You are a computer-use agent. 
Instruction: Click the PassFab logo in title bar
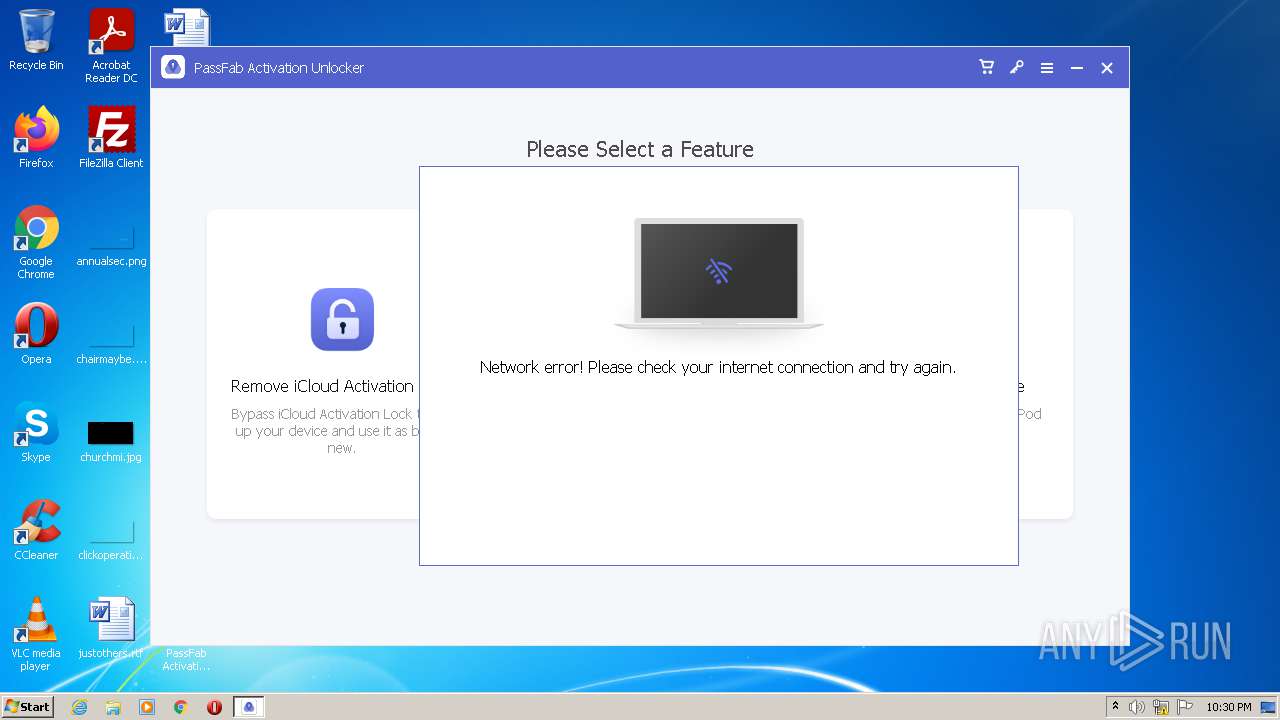click(173, 67)
